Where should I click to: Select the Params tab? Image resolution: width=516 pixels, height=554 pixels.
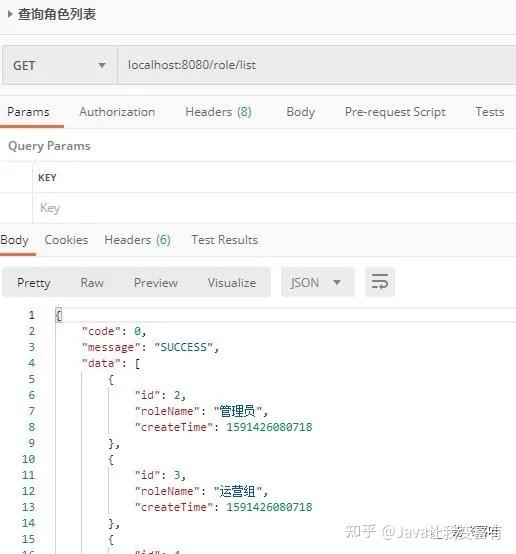[x=28, y=112]
